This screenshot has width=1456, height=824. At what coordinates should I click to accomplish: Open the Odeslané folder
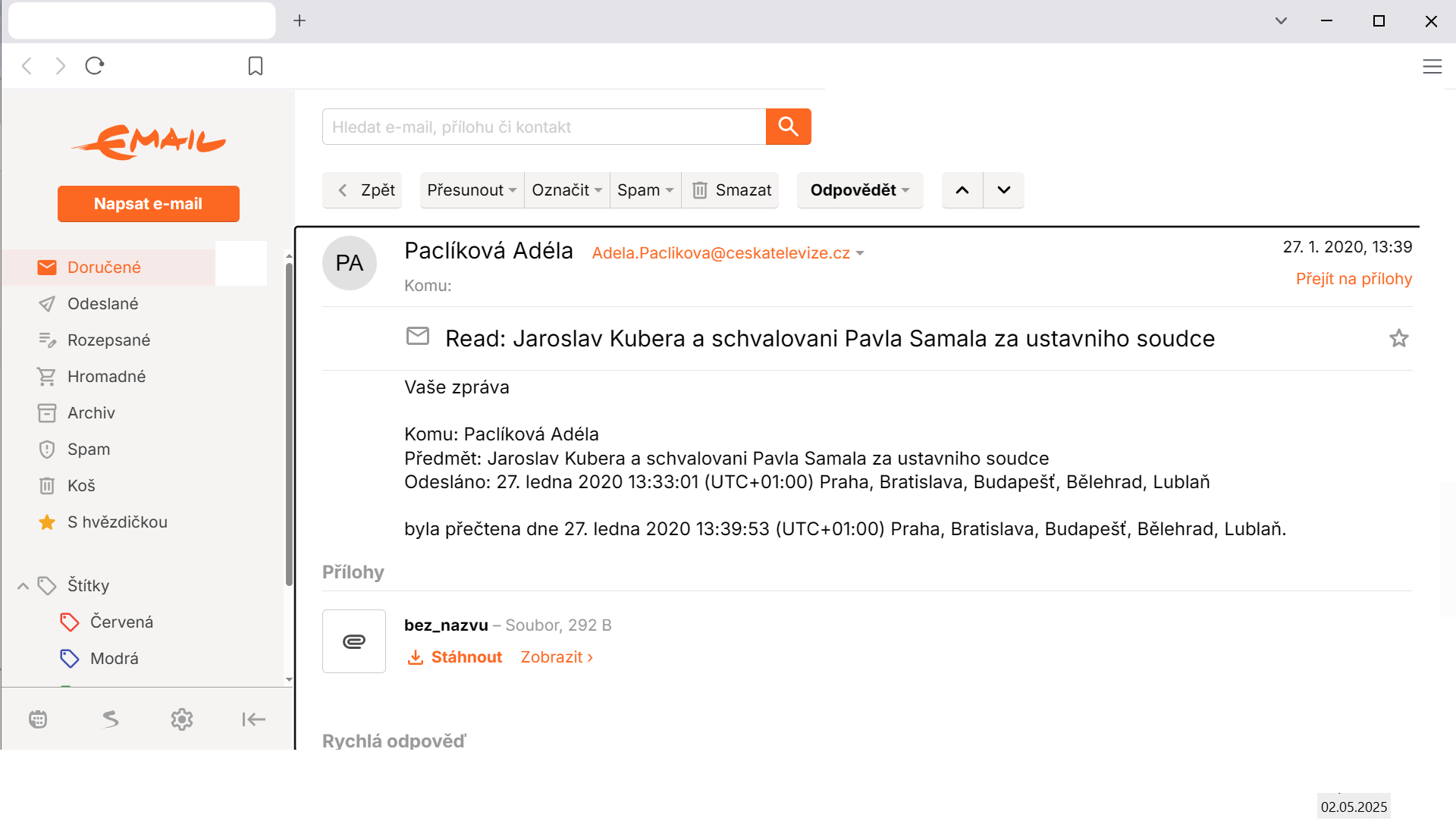click(x=102, y=304)
